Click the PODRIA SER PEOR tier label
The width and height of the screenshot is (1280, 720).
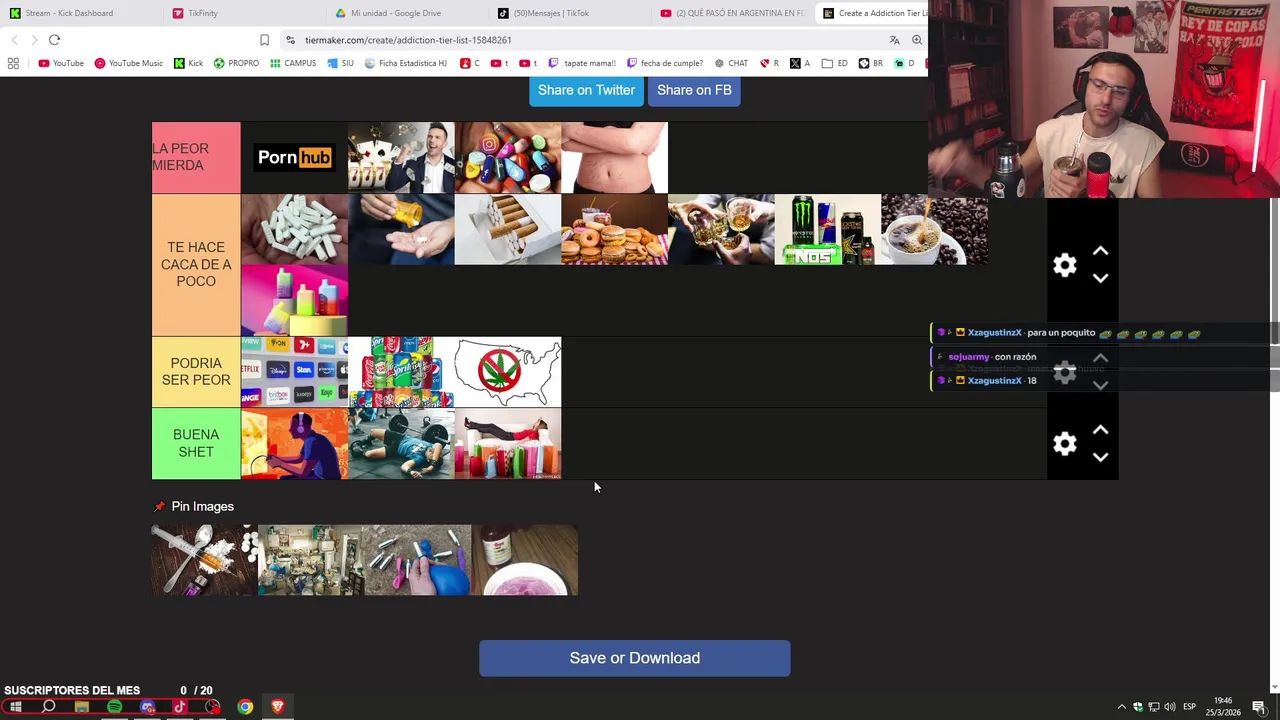(x=196, y=372)
